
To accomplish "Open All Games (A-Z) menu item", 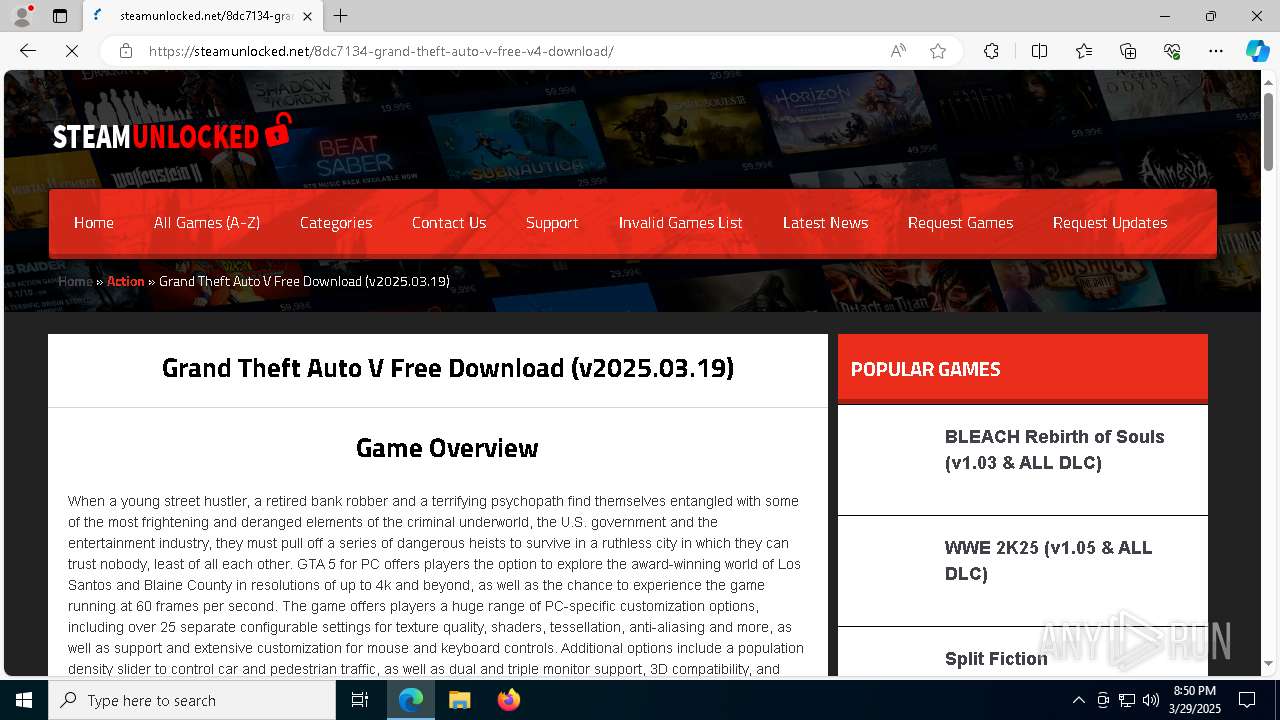I will tap(207, 223).
